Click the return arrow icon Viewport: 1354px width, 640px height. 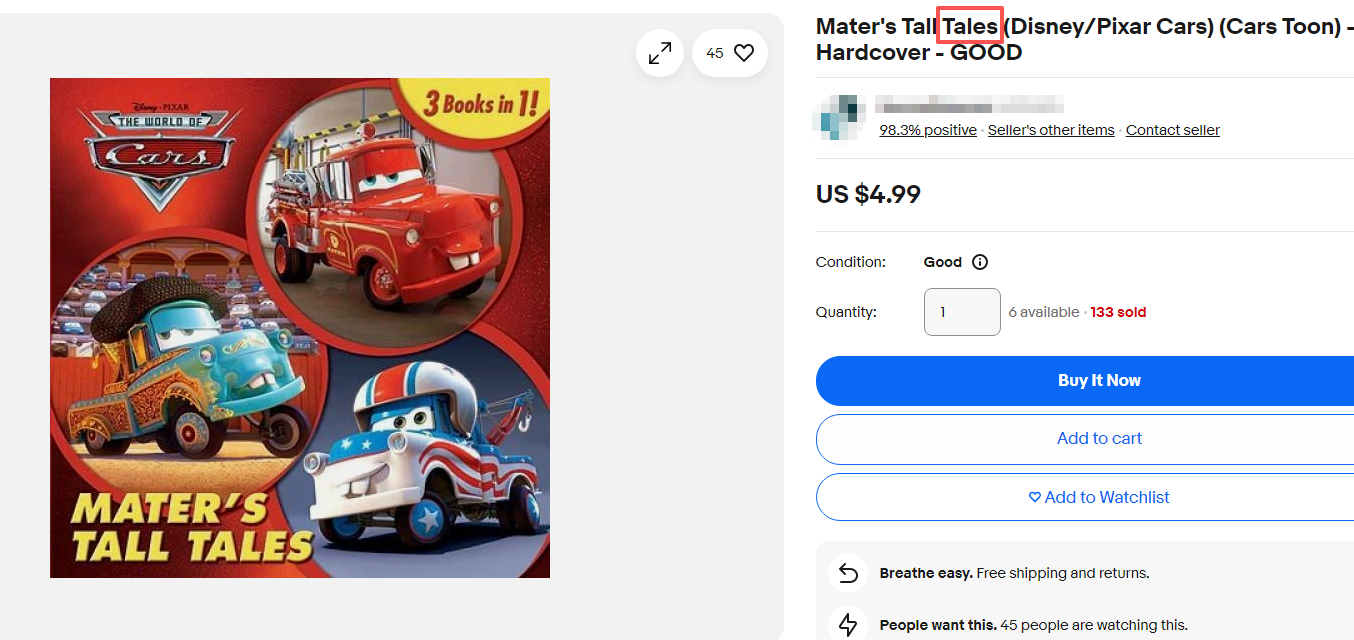(x=848, y=573)
